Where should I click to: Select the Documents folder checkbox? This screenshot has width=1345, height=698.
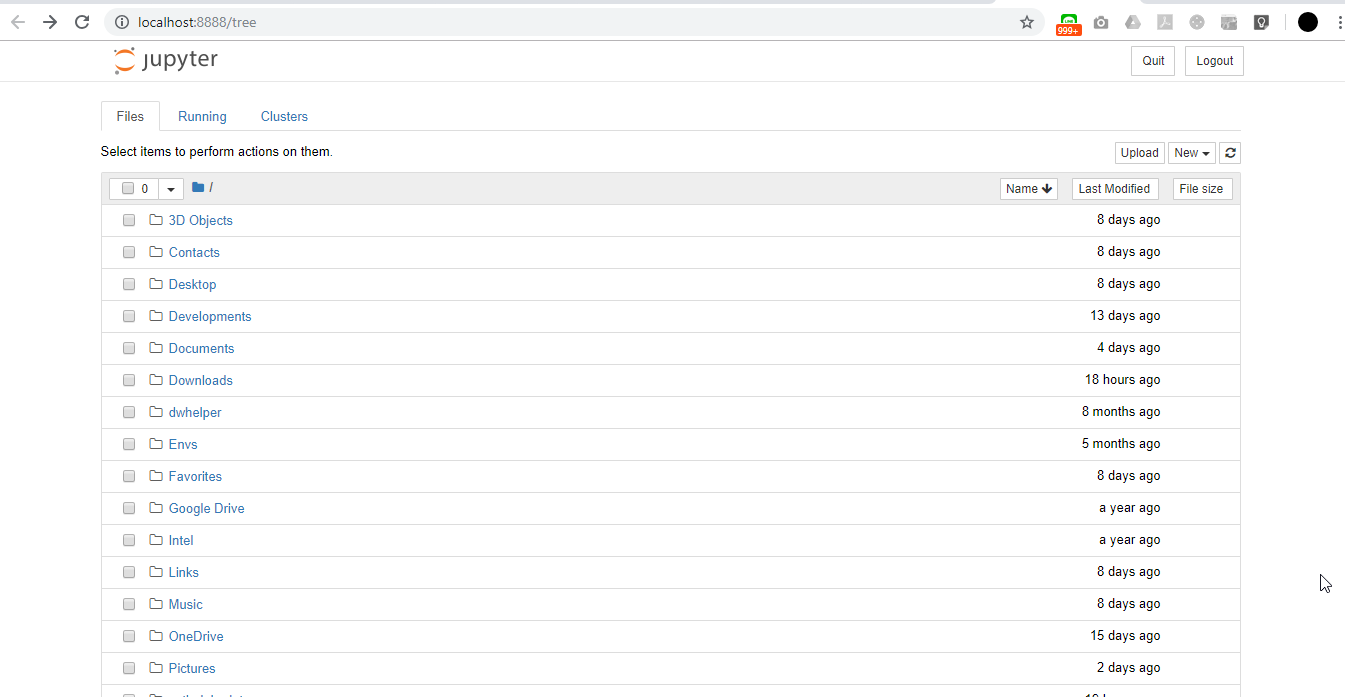129,348
